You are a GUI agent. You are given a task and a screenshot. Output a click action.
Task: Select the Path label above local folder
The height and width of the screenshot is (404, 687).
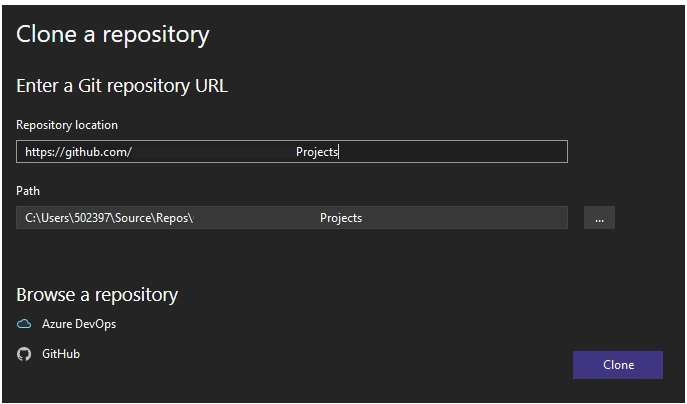(x=28, y=191)
